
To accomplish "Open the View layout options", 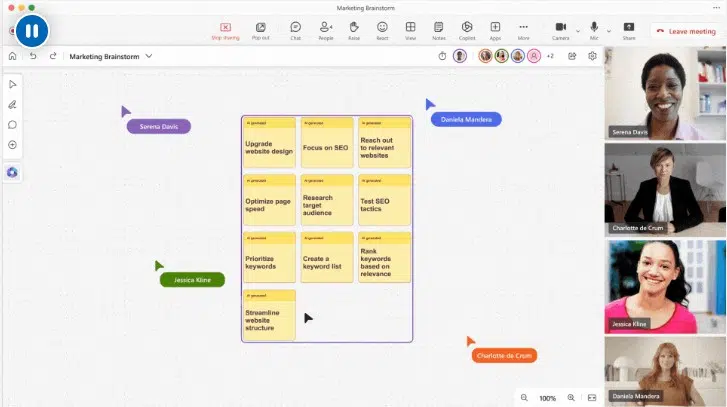I will (410, 31).
